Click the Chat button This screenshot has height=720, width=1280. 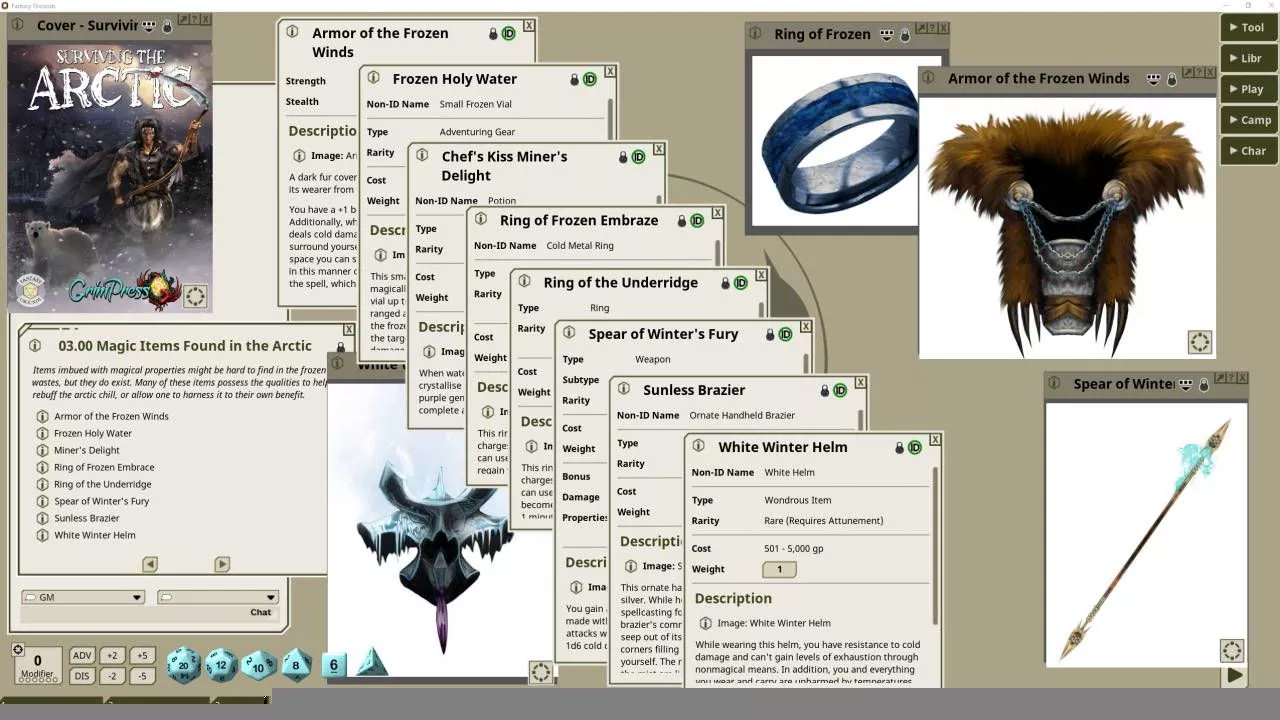(261, 612)
